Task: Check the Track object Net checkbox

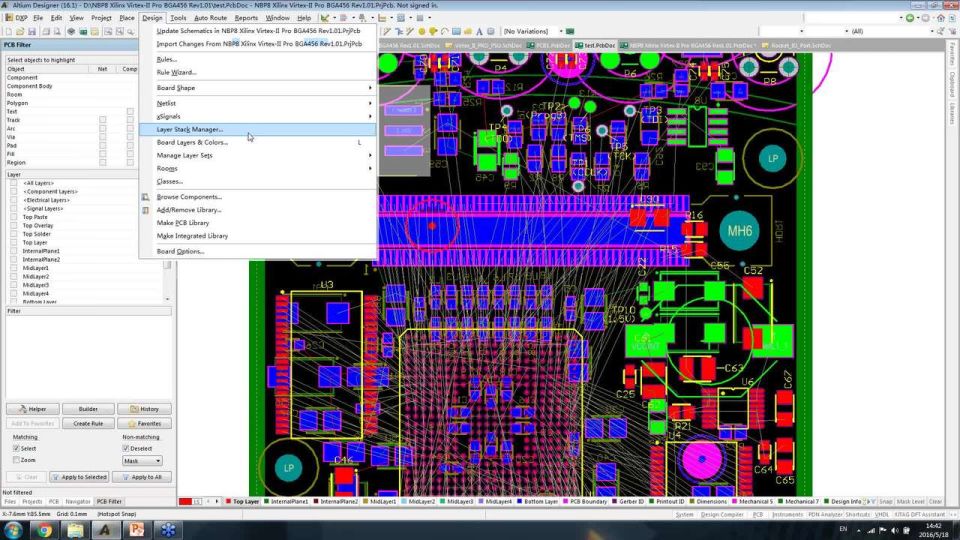Action: (x=102, y=120)
